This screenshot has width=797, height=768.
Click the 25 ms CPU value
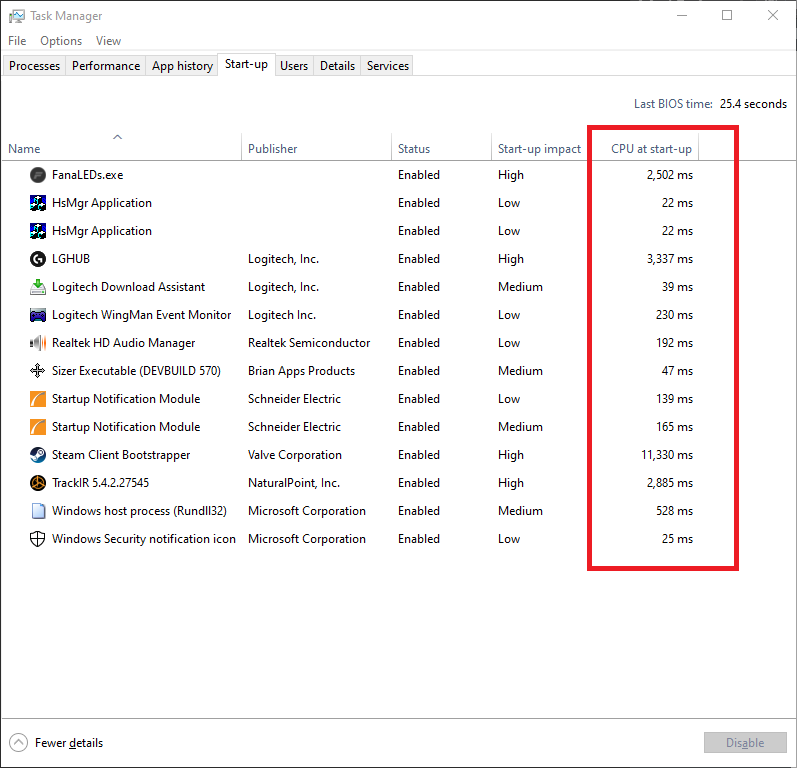[x=677, y=539]
